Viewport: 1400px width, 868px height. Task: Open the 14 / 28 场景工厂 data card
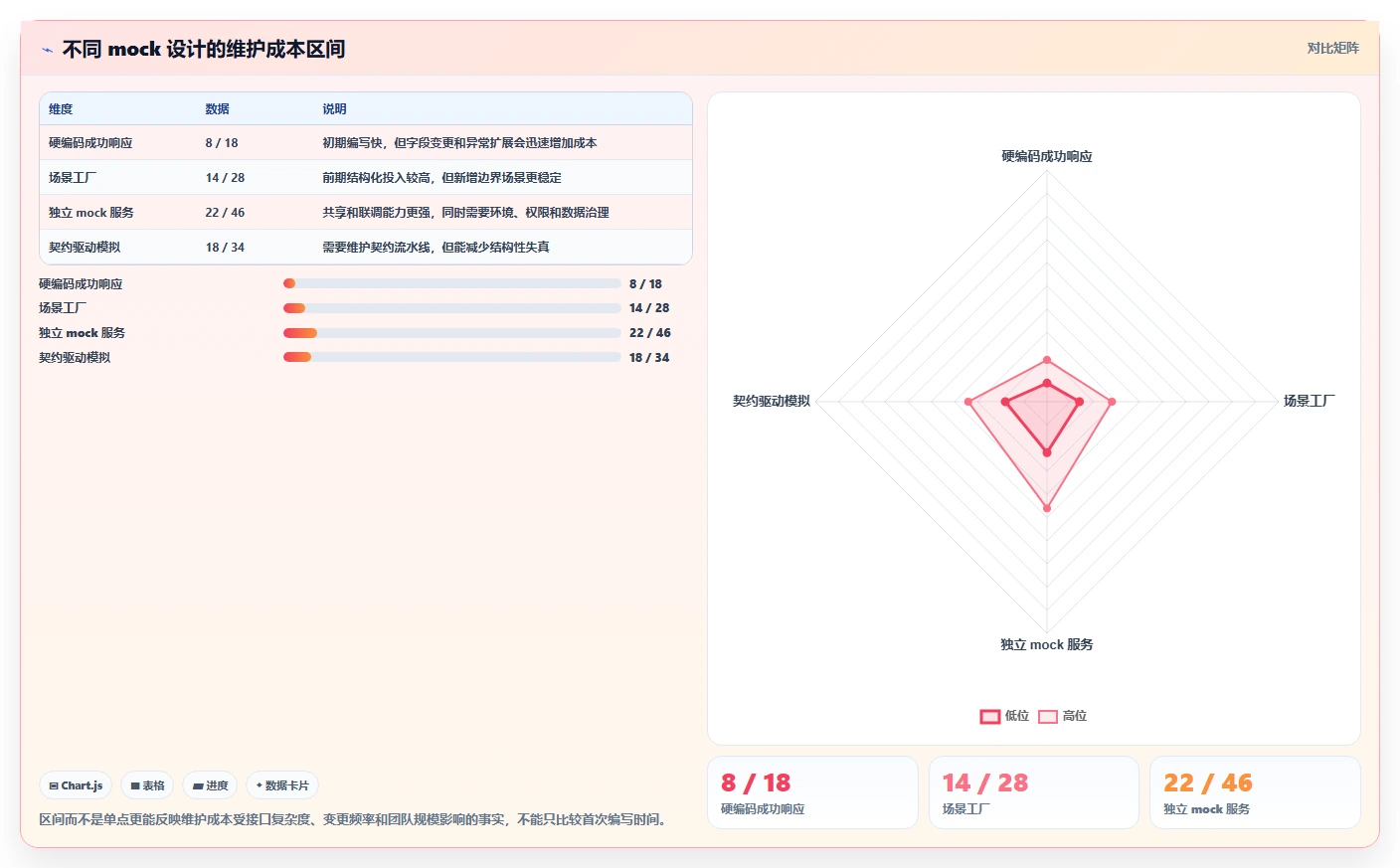pyautogui.click(x=1033, y=792)
